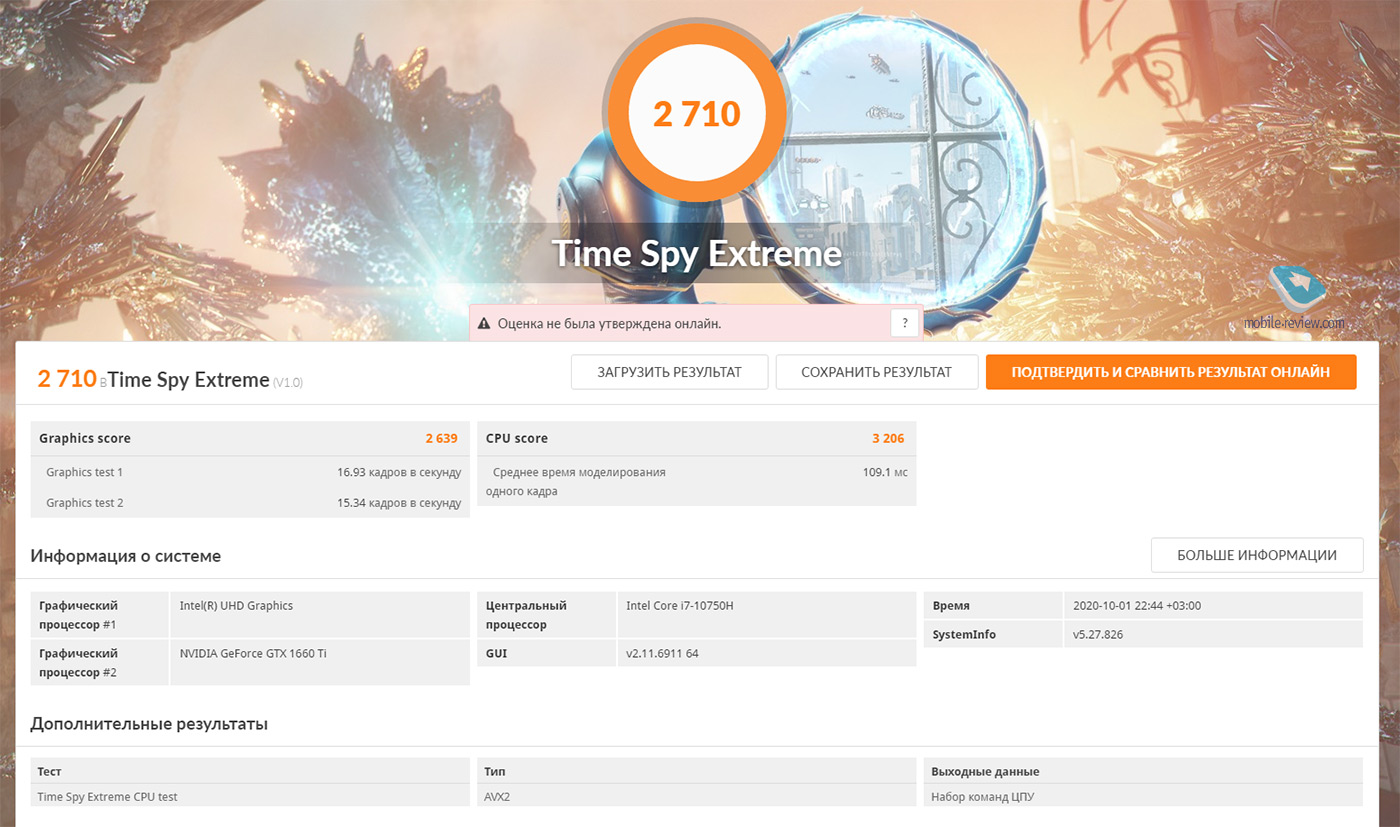Click the 'Тест' column header
The width and height of the screenshot is (1400, 827).
(250, 771)
